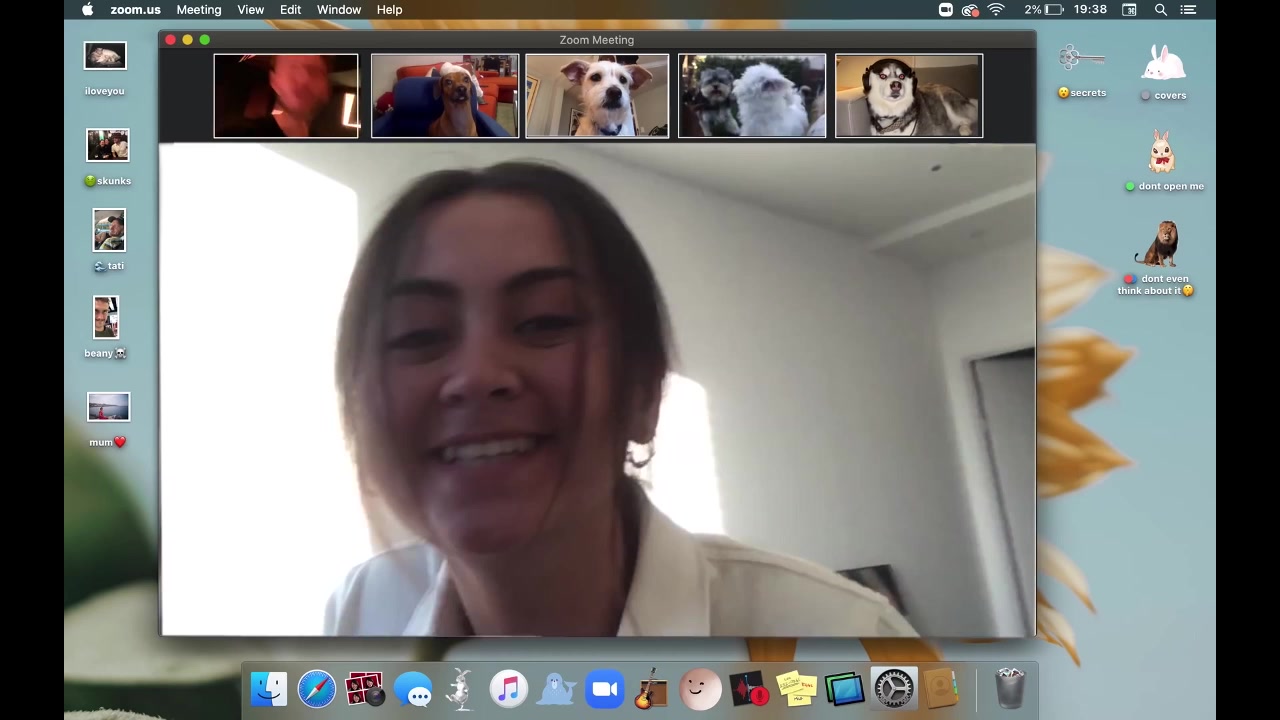Select the red-tinted participant thumbnail
The height and width of the screenshot is (720, 1280).
tap(286, 96)
